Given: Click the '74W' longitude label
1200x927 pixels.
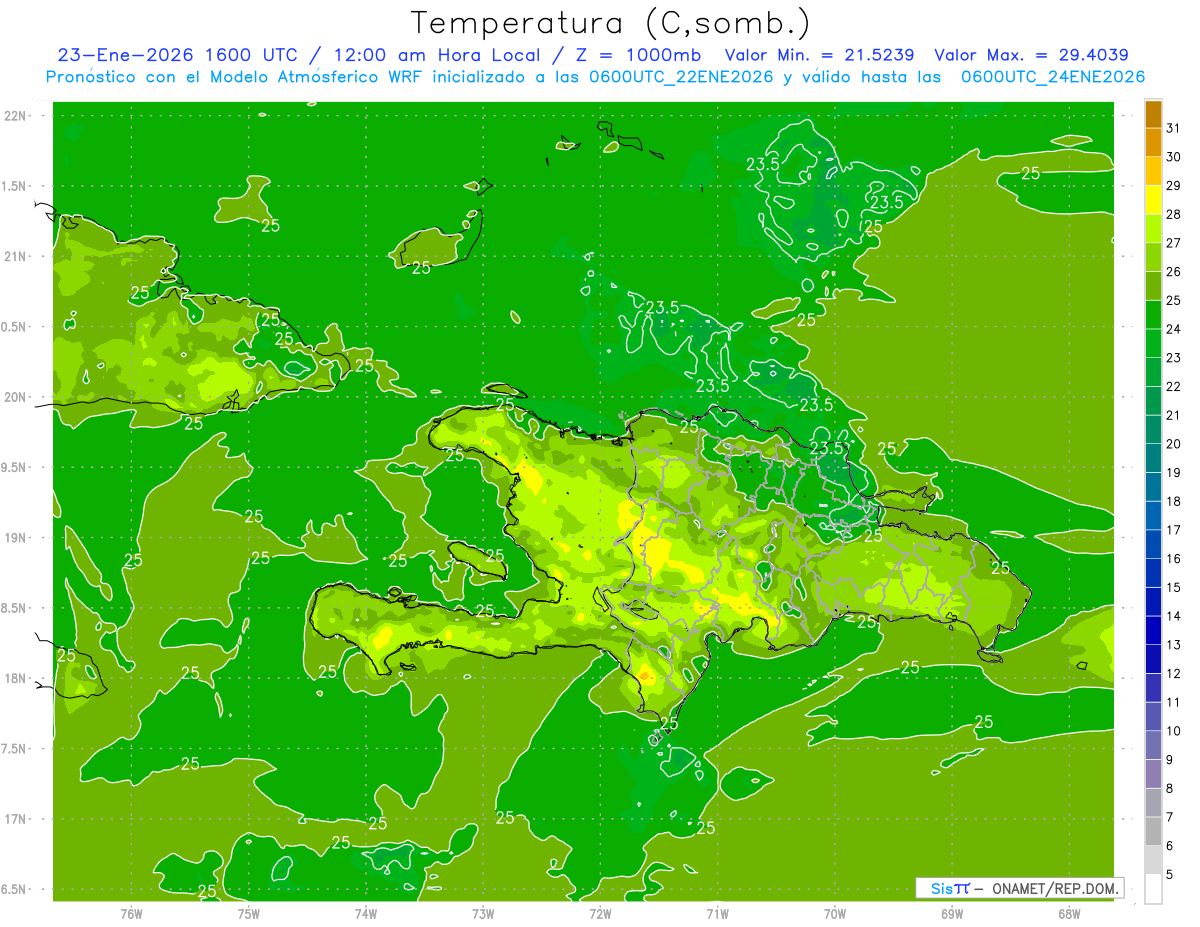Looking at the screenshot, I should [x=365, y=914].
